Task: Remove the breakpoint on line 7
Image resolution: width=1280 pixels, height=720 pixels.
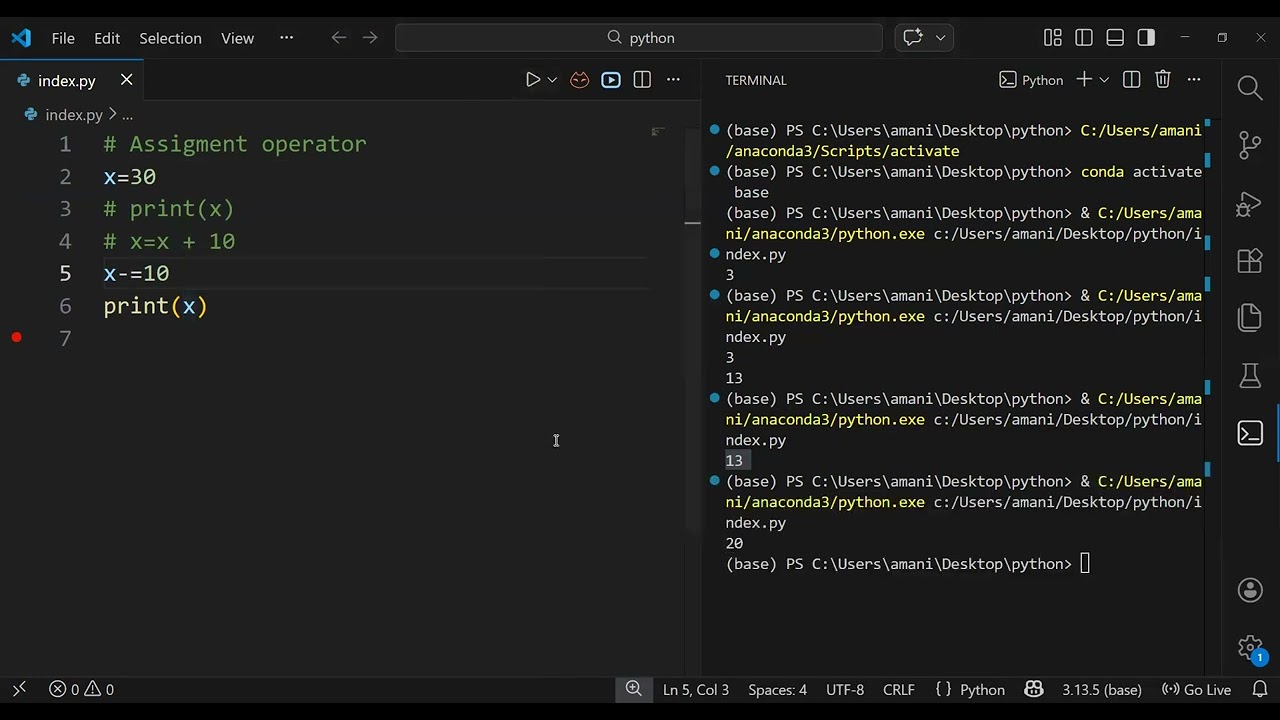Action: (x=16, y=338)
